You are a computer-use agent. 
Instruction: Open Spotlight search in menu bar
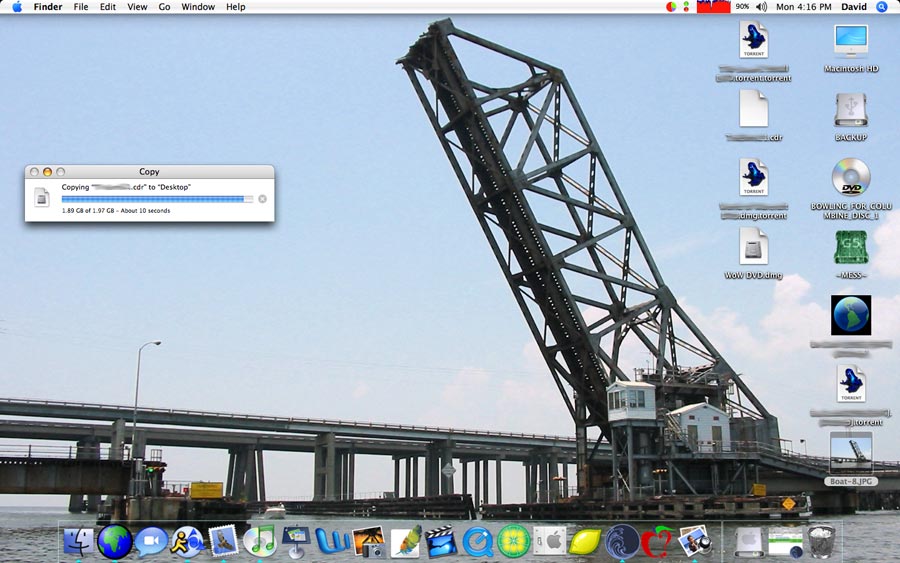[882, 7]
